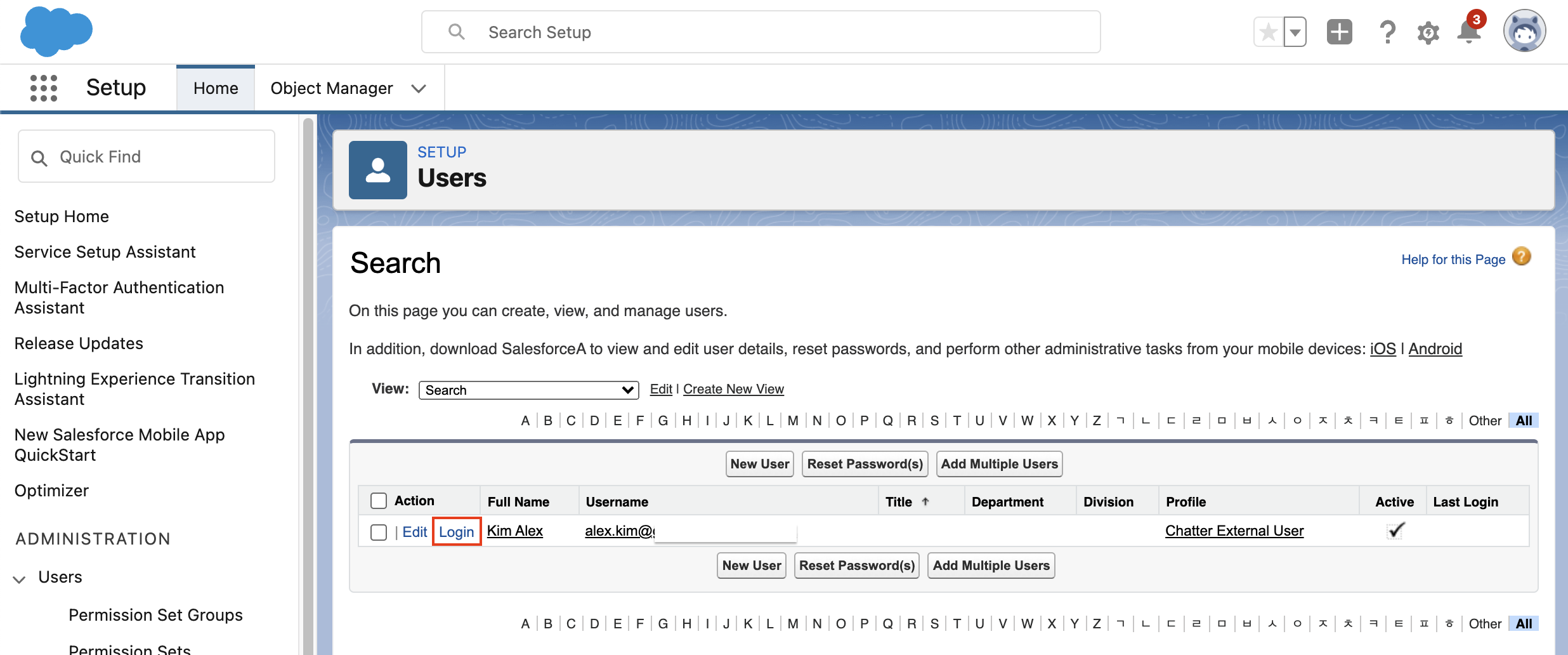The height and width of the screenshot is (655, 1568).
Task: Click the bottom New User button
Action: click(752, 566)
